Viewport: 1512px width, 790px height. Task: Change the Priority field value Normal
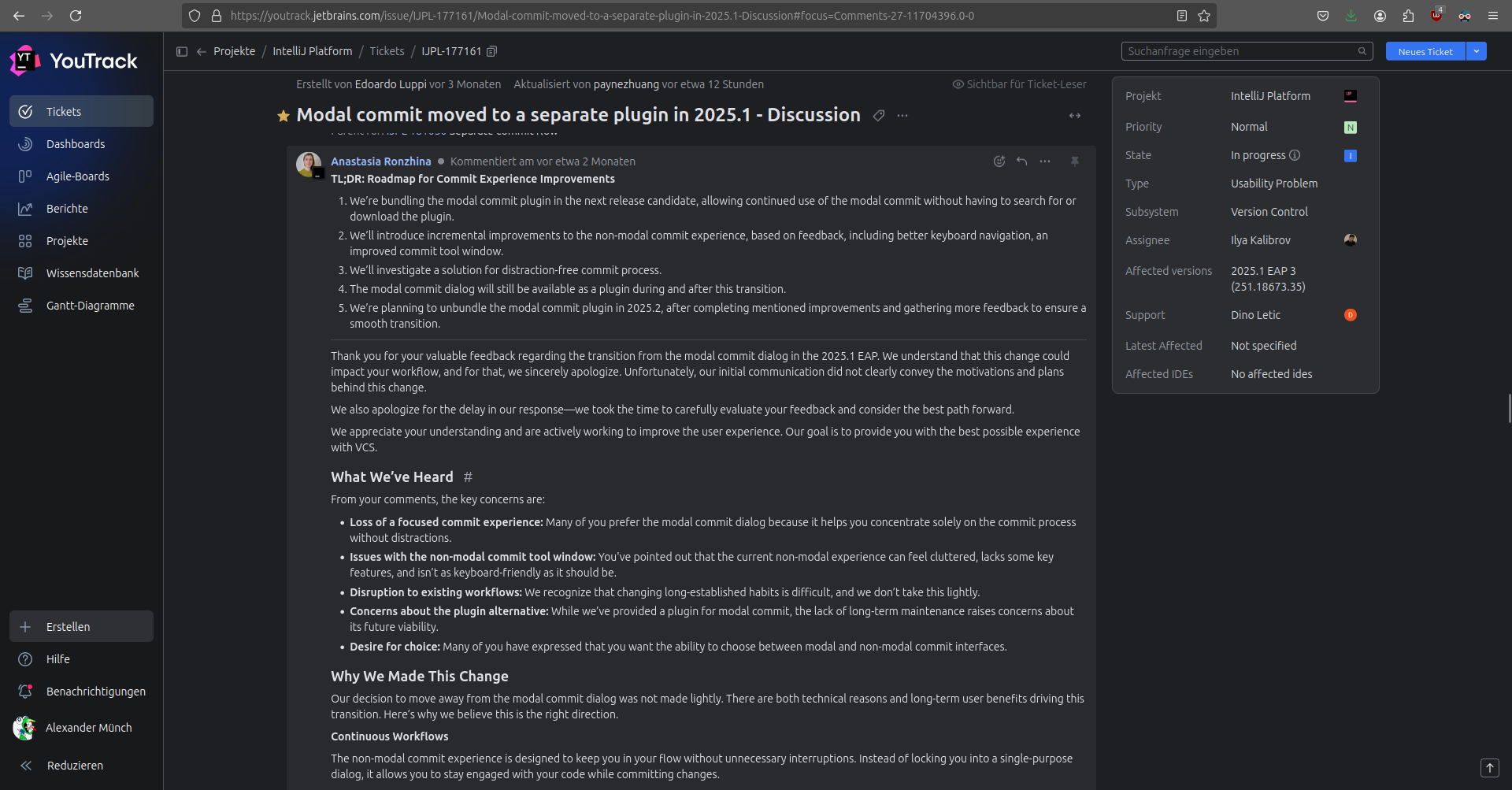[x=1249, y=127]
